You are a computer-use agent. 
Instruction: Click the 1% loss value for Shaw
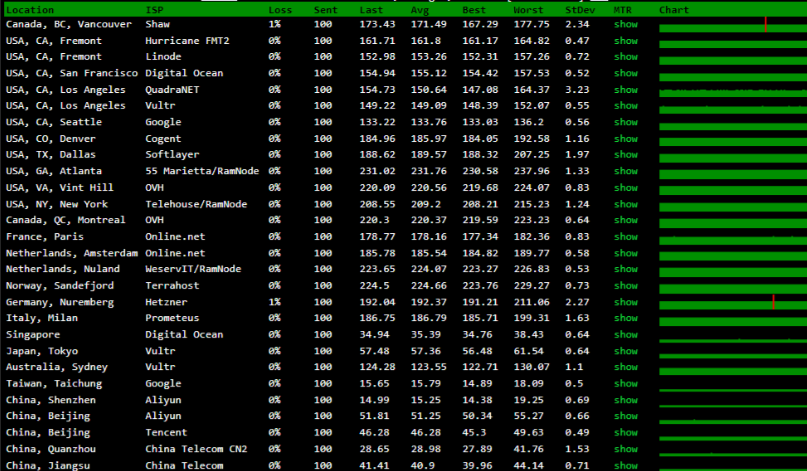point(274,24)
